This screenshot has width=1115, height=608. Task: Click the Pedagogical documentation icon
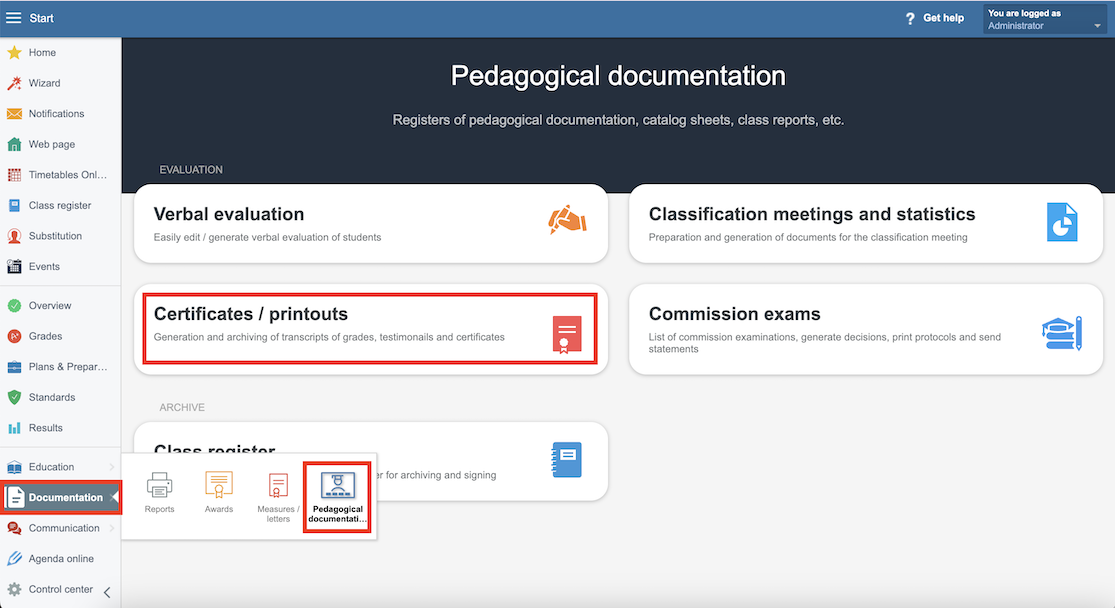point(337,487)
